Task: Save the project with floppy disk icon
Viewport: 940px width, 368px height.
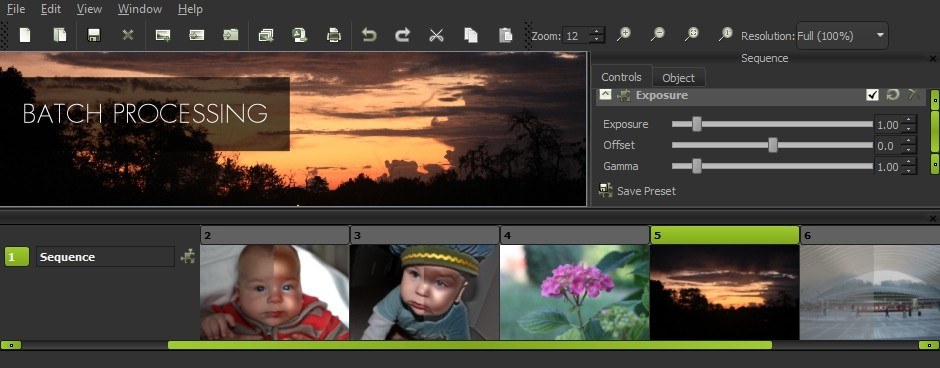Action: [94, 35]
